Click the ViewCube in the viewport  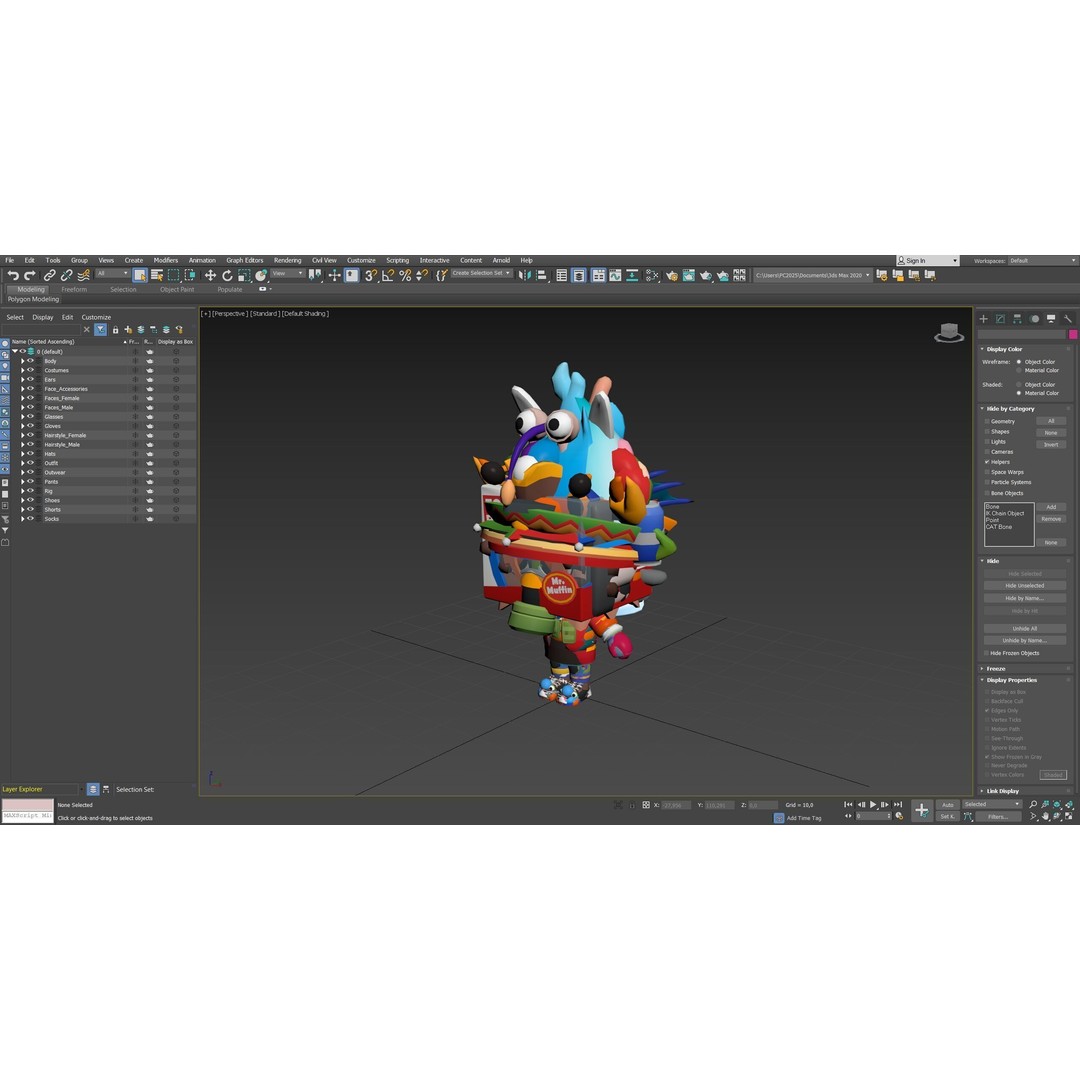pyautogui.click(x=949, y=333)
